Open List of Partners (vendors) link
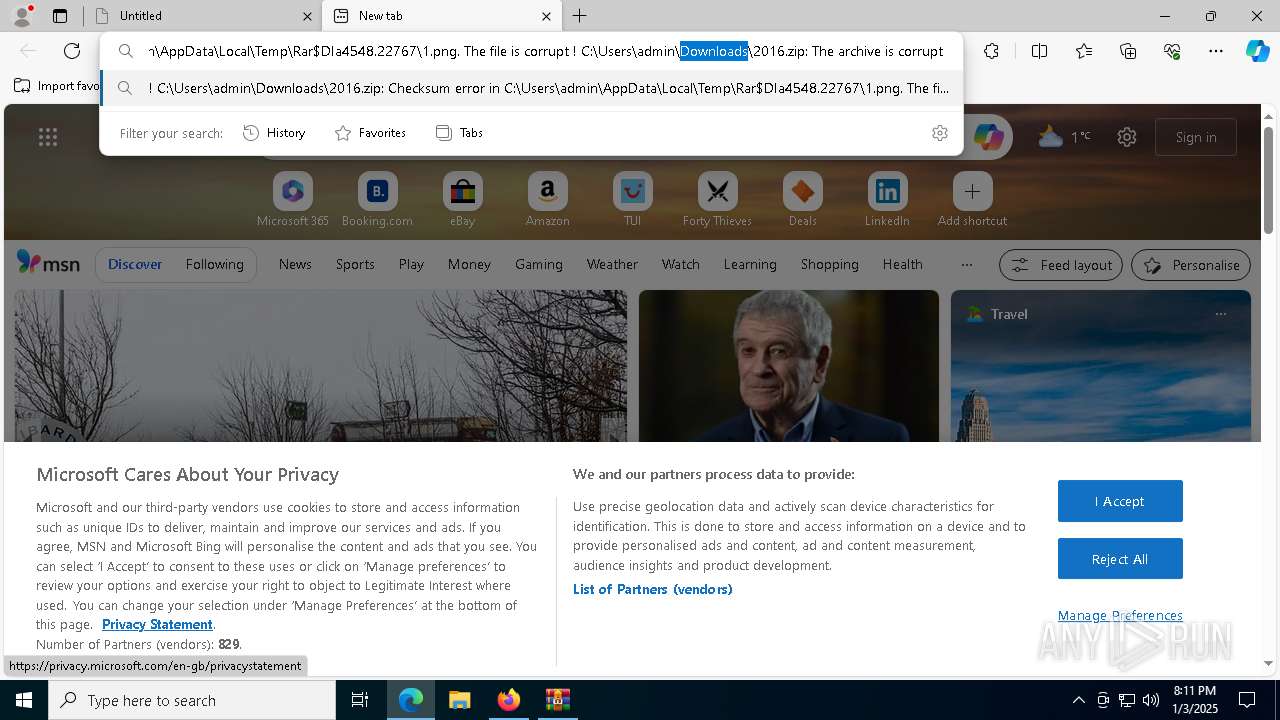1280x720 pixels. [x=652, y=589]
